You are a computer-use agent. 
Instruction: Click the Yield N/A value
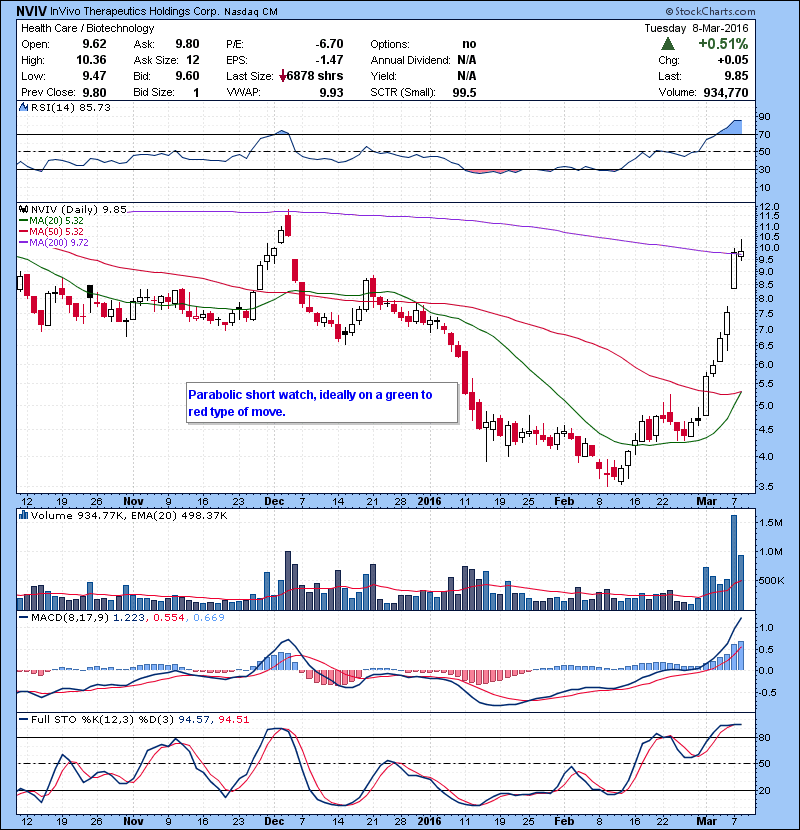pyautogui.click(x=467, y=76)
